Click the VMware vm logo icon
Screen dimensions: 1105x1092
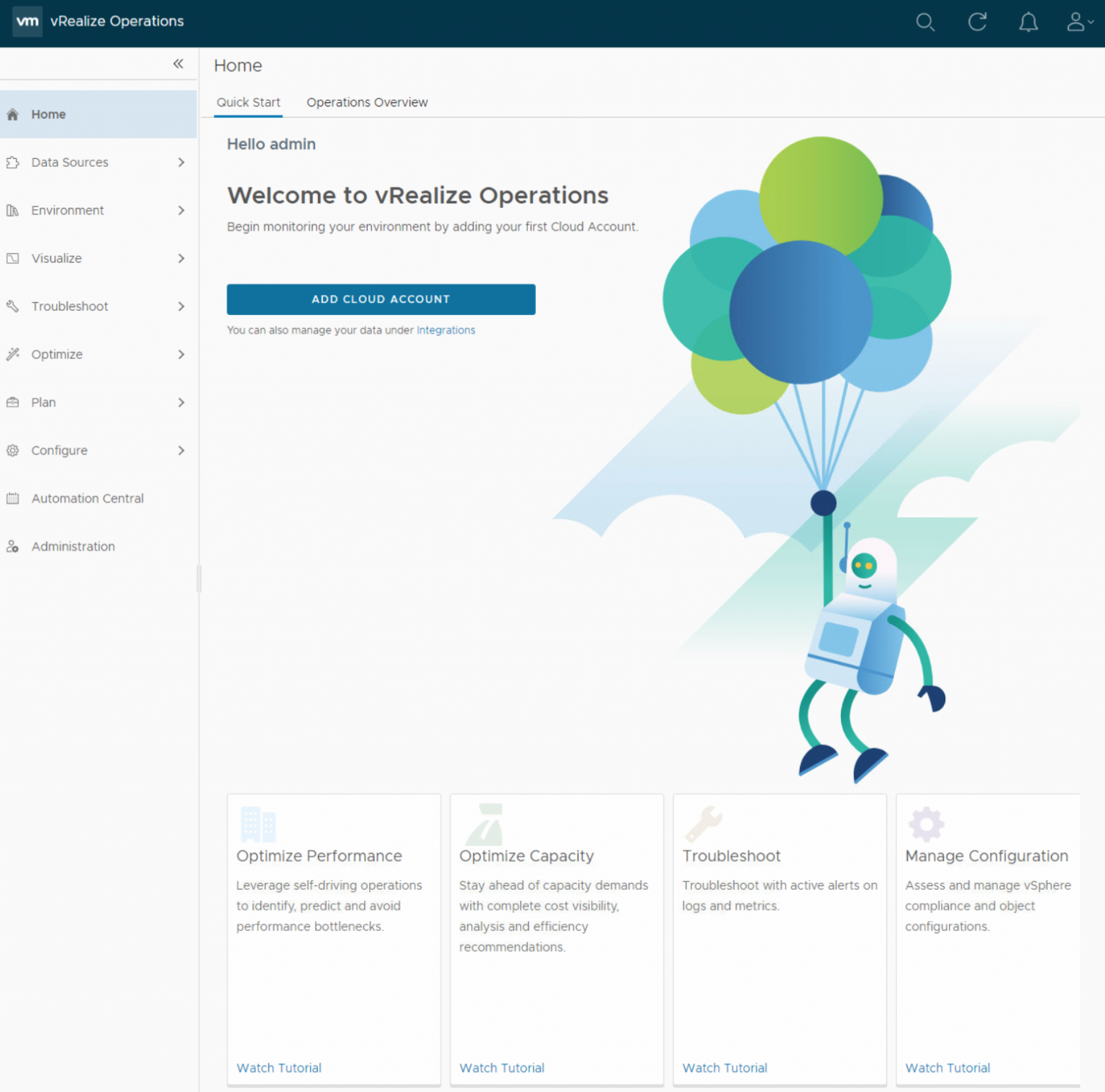(x=27, y=21)
